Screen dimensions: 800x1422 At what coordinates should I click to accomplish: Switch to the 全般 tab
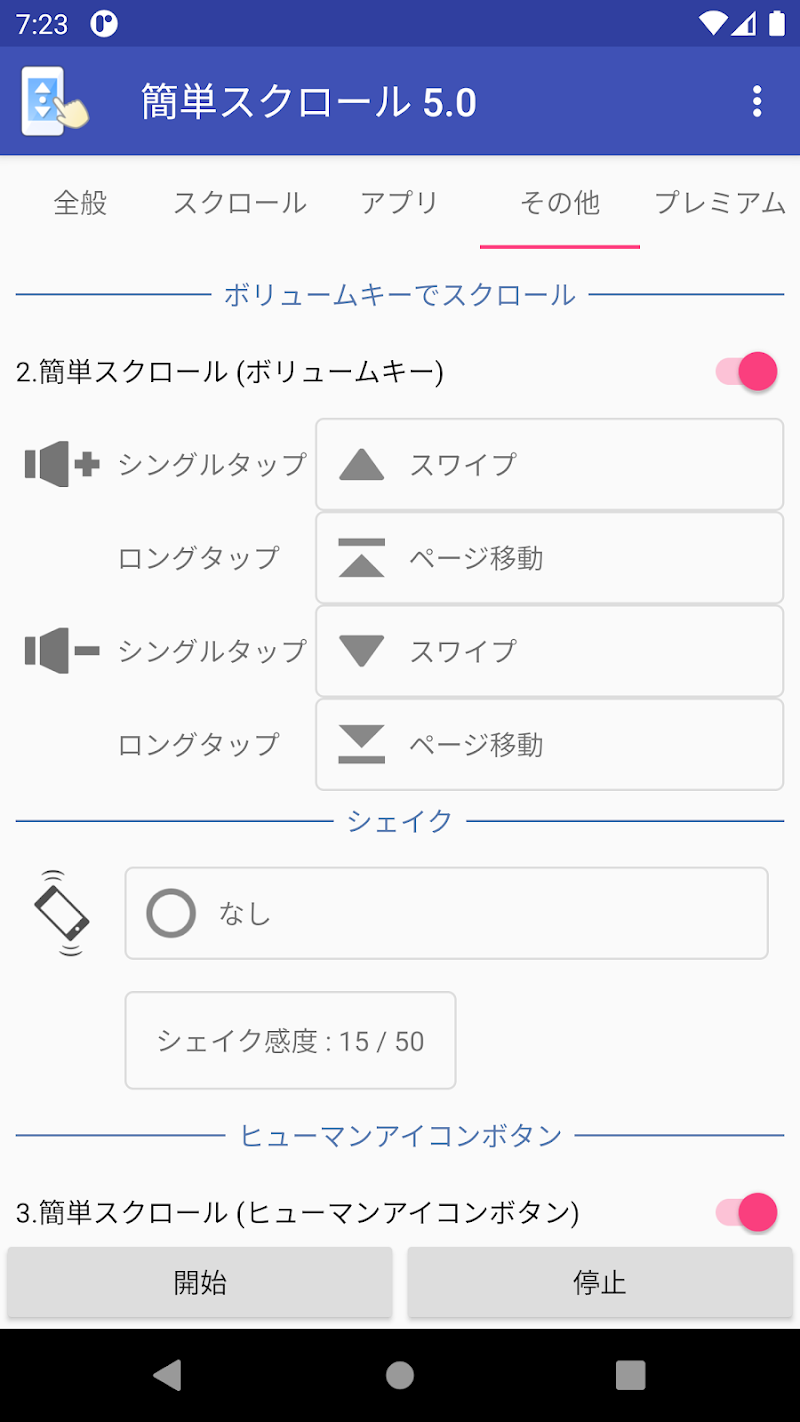tap(80, 203)
